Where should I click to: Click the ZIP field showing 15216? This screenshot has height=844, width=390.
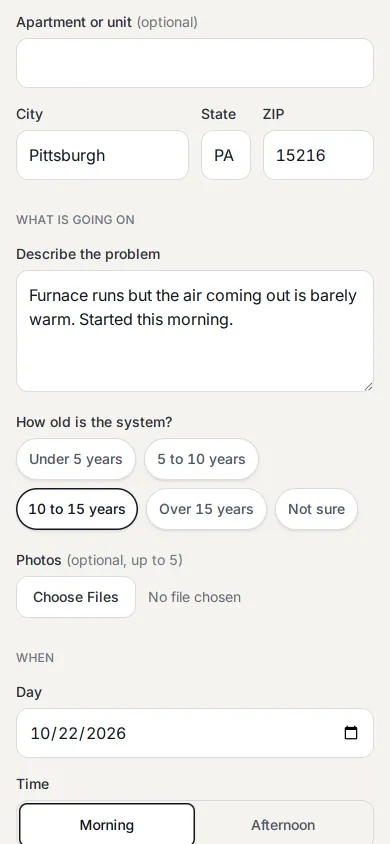[x=318, y=155]
